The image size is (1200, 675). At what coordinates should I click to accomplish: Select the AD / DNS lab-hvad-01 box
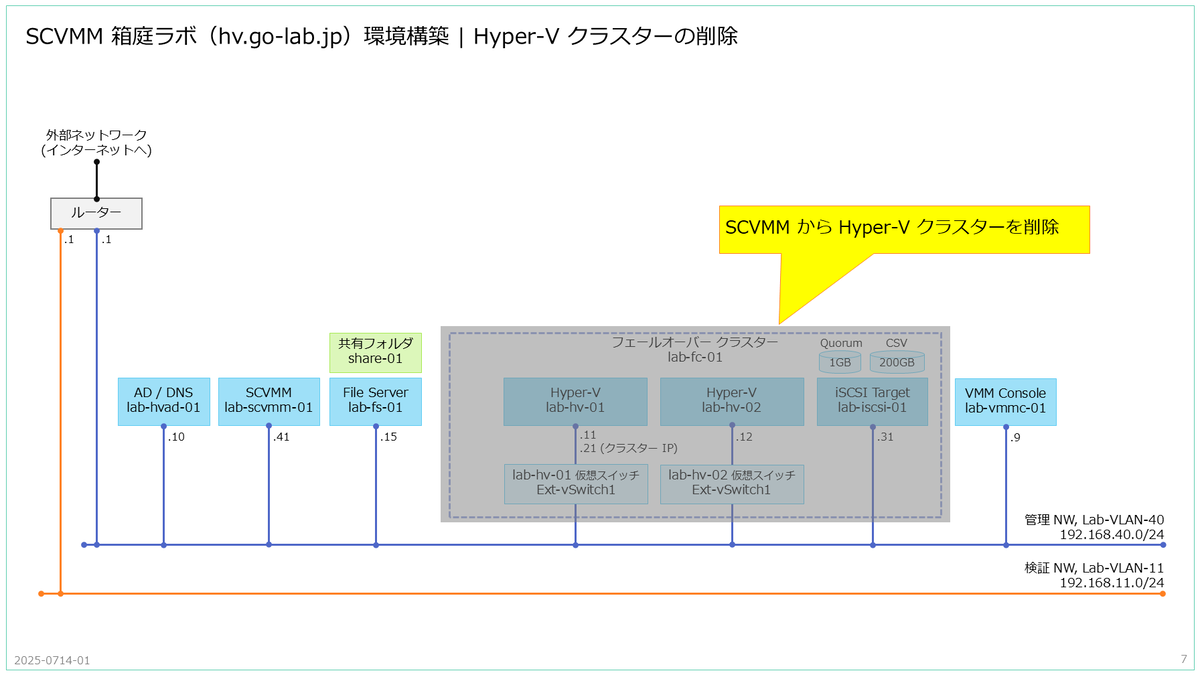[x=163, y=401]
